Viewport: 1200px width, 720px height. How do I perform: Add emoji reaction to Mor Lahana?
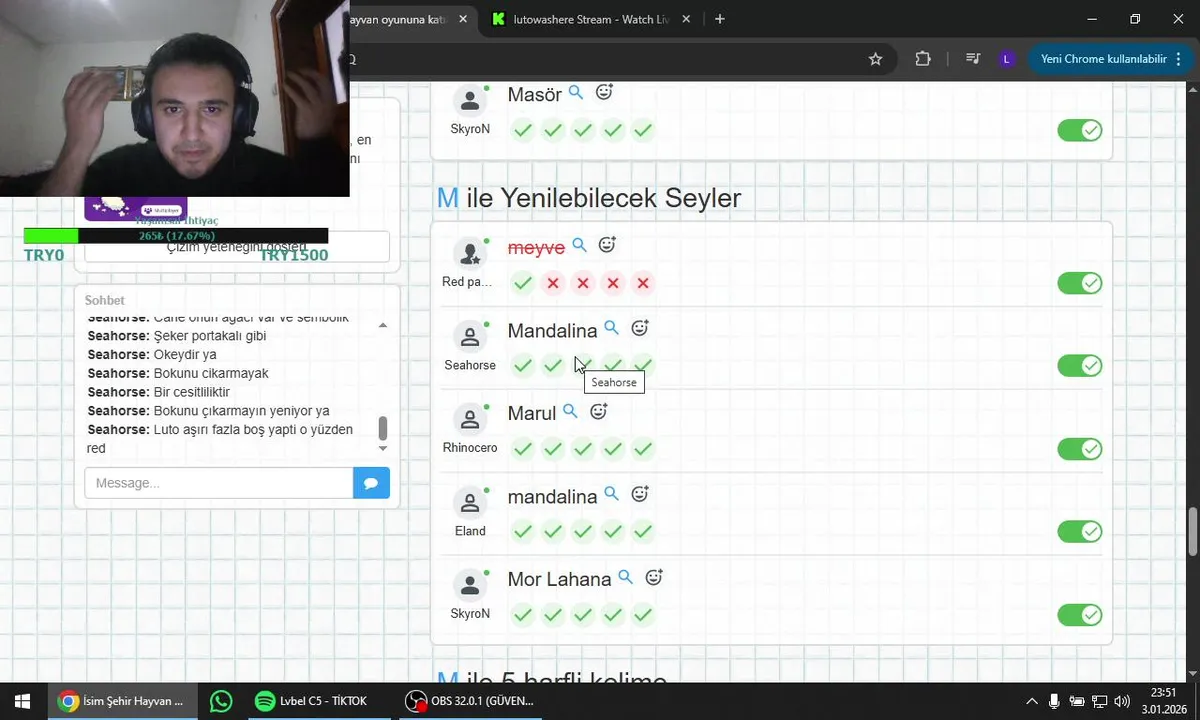[654, 577]
